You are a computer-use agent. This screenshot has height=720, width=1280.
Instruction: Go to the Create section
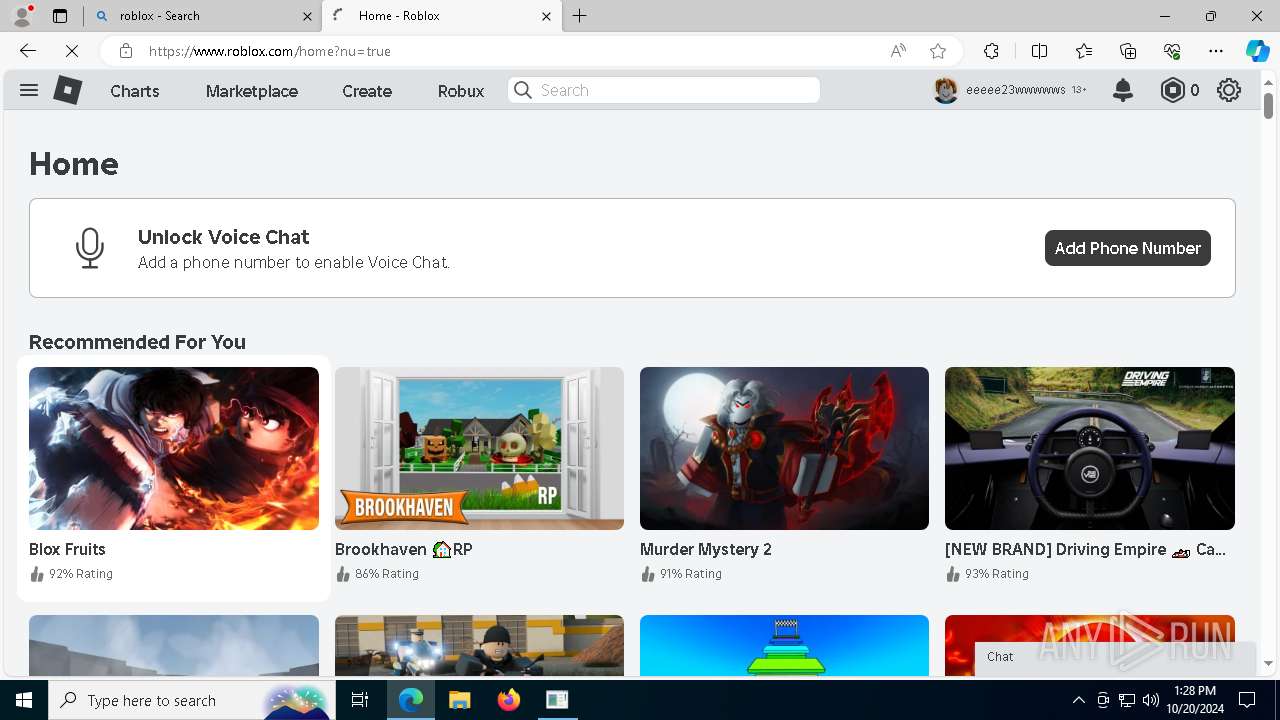point(367,91)
